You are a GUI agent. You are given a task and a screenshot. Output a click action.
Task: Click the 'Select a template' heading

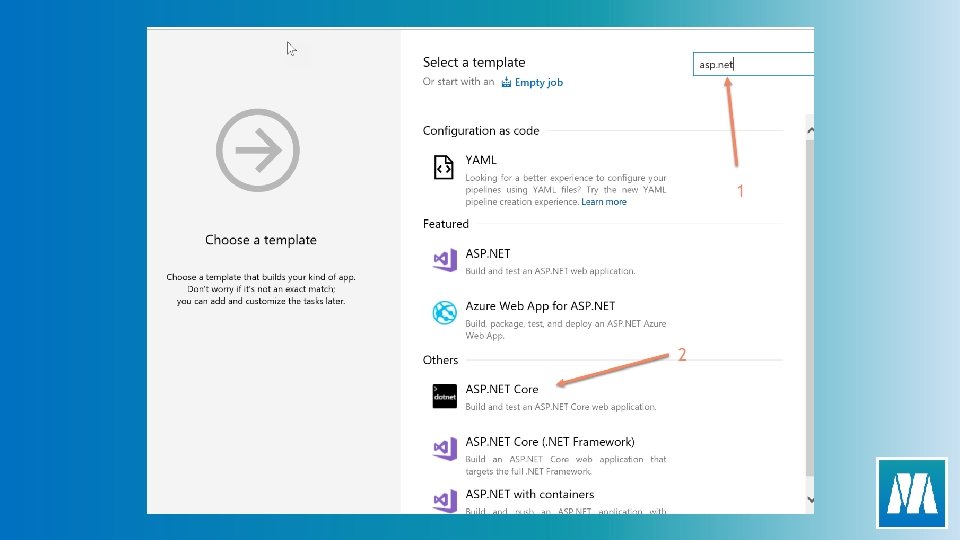[474, 62]
